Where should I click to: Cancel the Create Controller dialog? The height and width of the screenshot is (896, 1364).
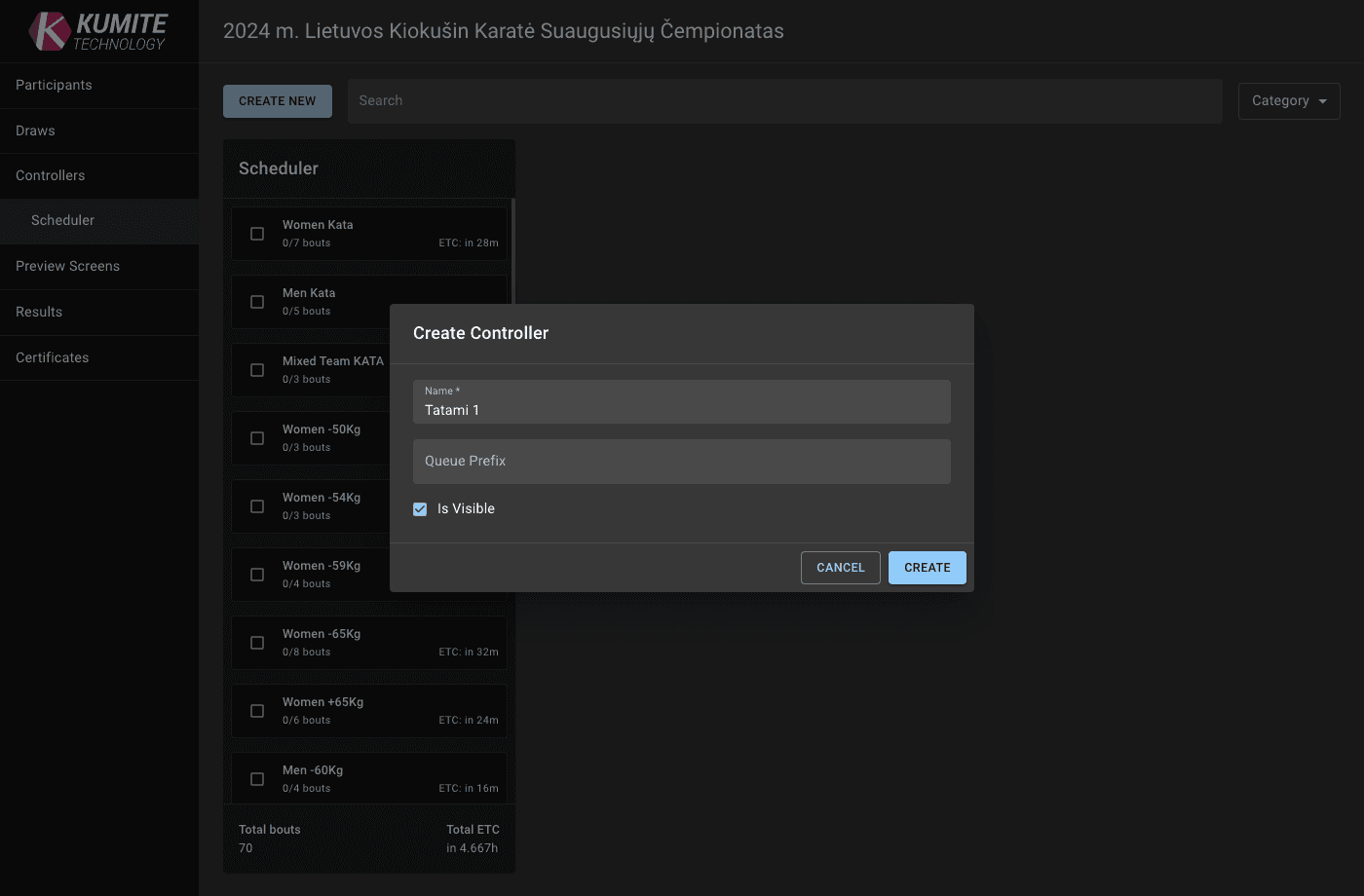[x=840, y=567]
